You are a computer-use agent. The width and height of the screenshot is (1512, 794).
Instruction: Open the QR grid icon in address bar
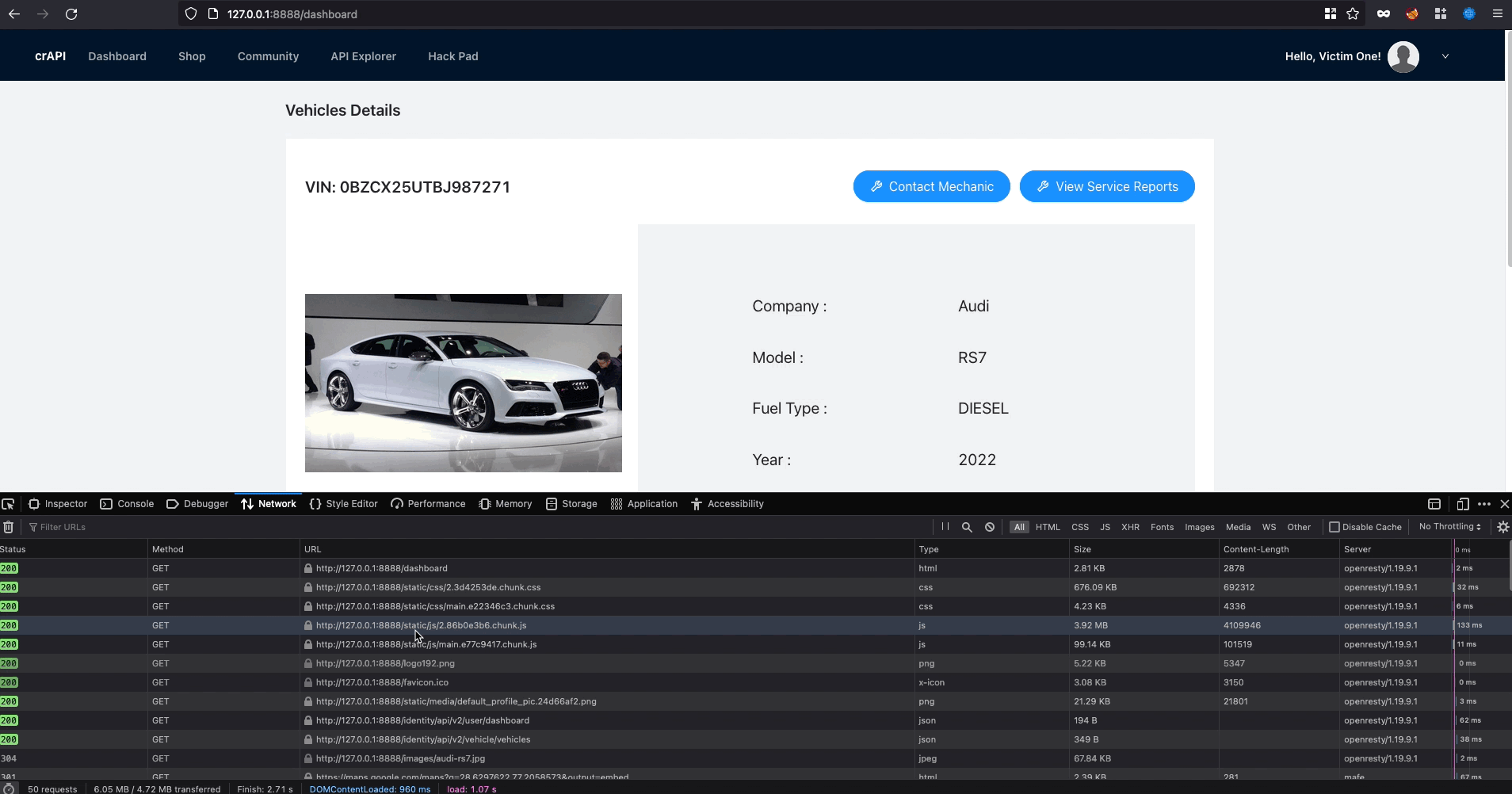point(1331,13)
